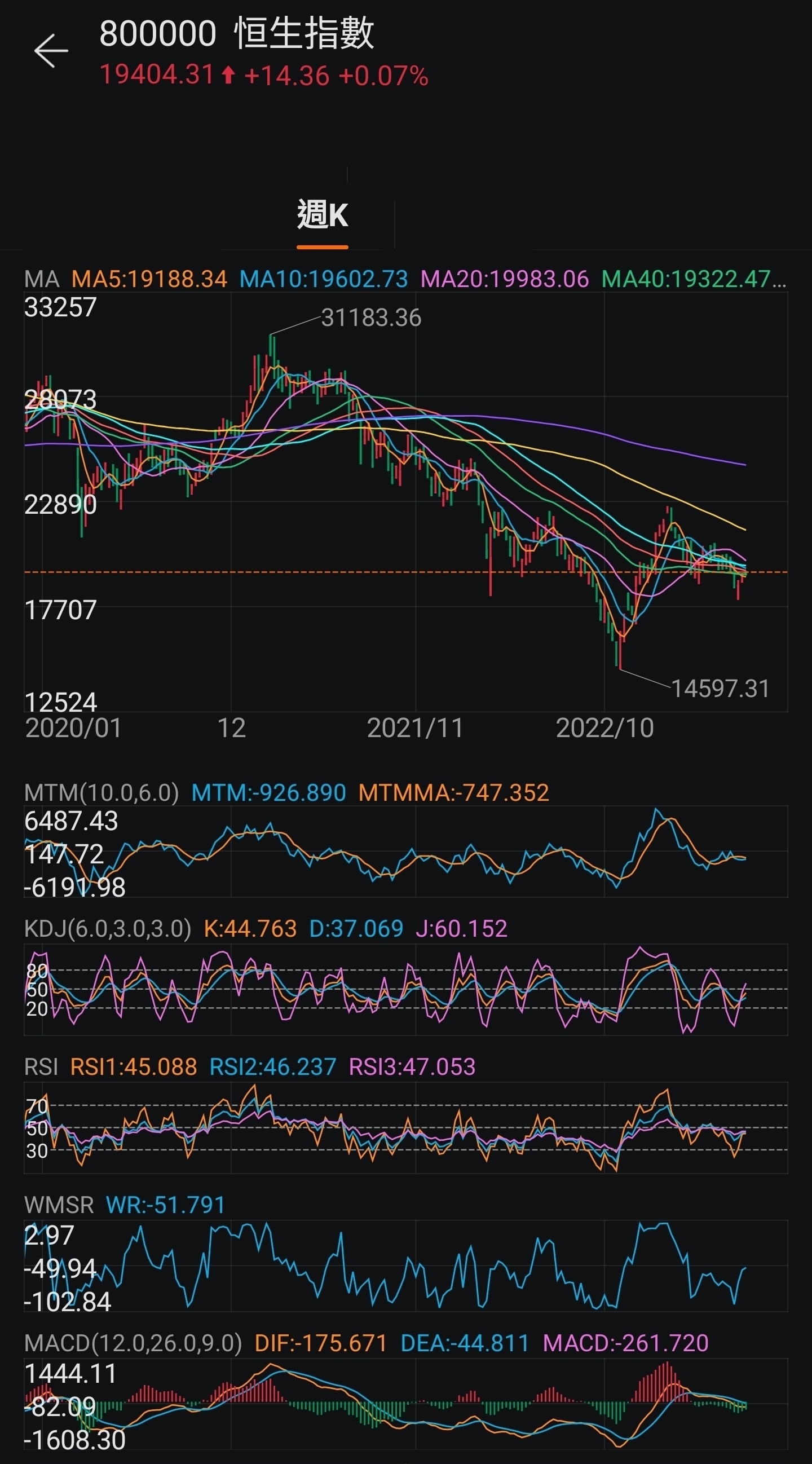Tap the 31183.36 high price marker

tap(371, 318)
